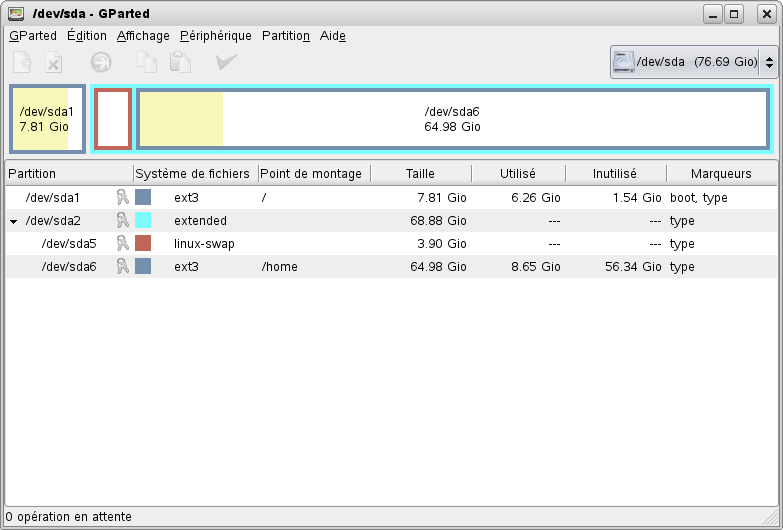This screenshot has height=530, width=783.
Task: Click the 0 opération en attente status text
Action: [x=69, y=517]
